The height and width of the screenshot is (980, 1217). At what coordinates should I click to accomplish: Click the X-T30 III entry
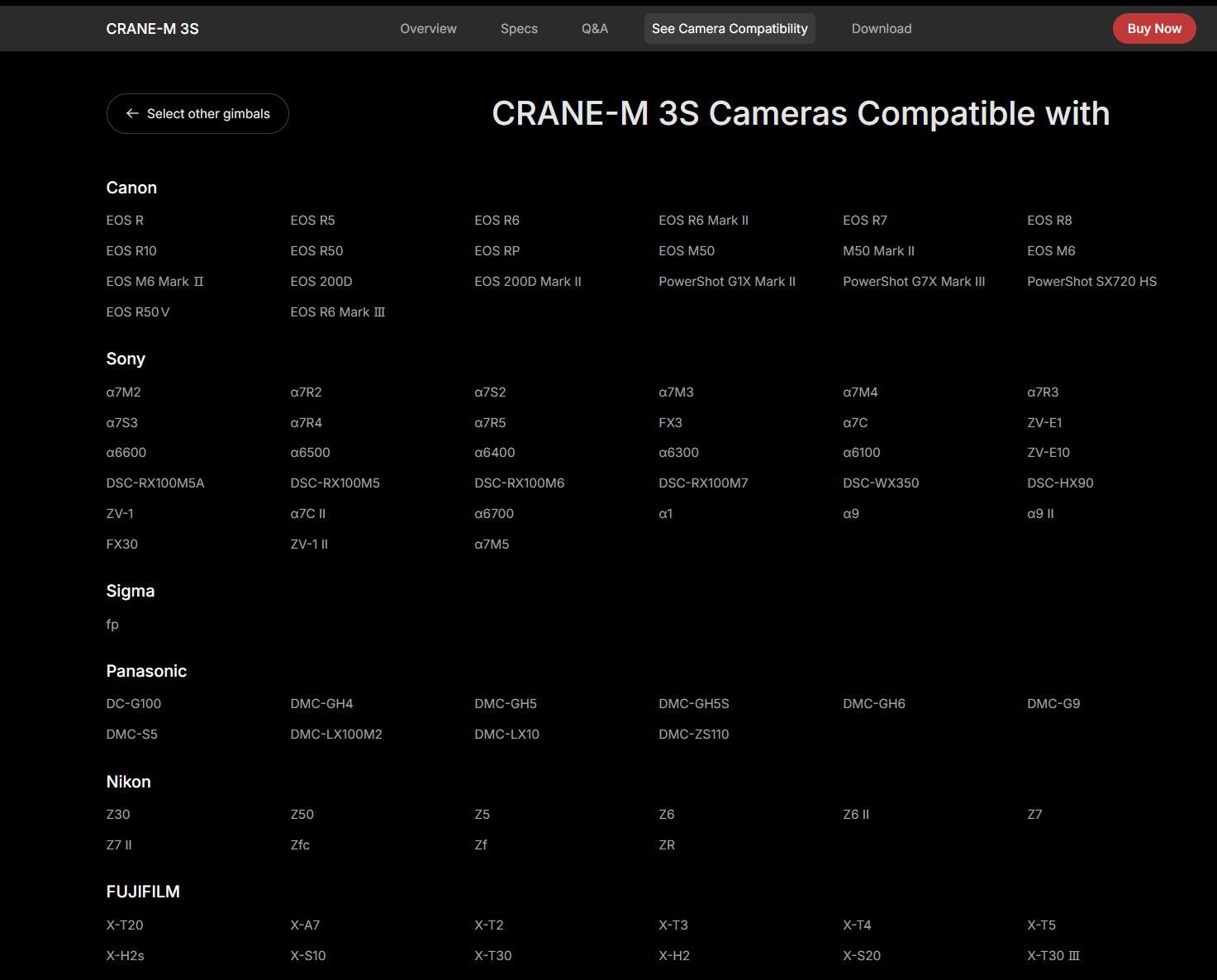coord(1053,955)
